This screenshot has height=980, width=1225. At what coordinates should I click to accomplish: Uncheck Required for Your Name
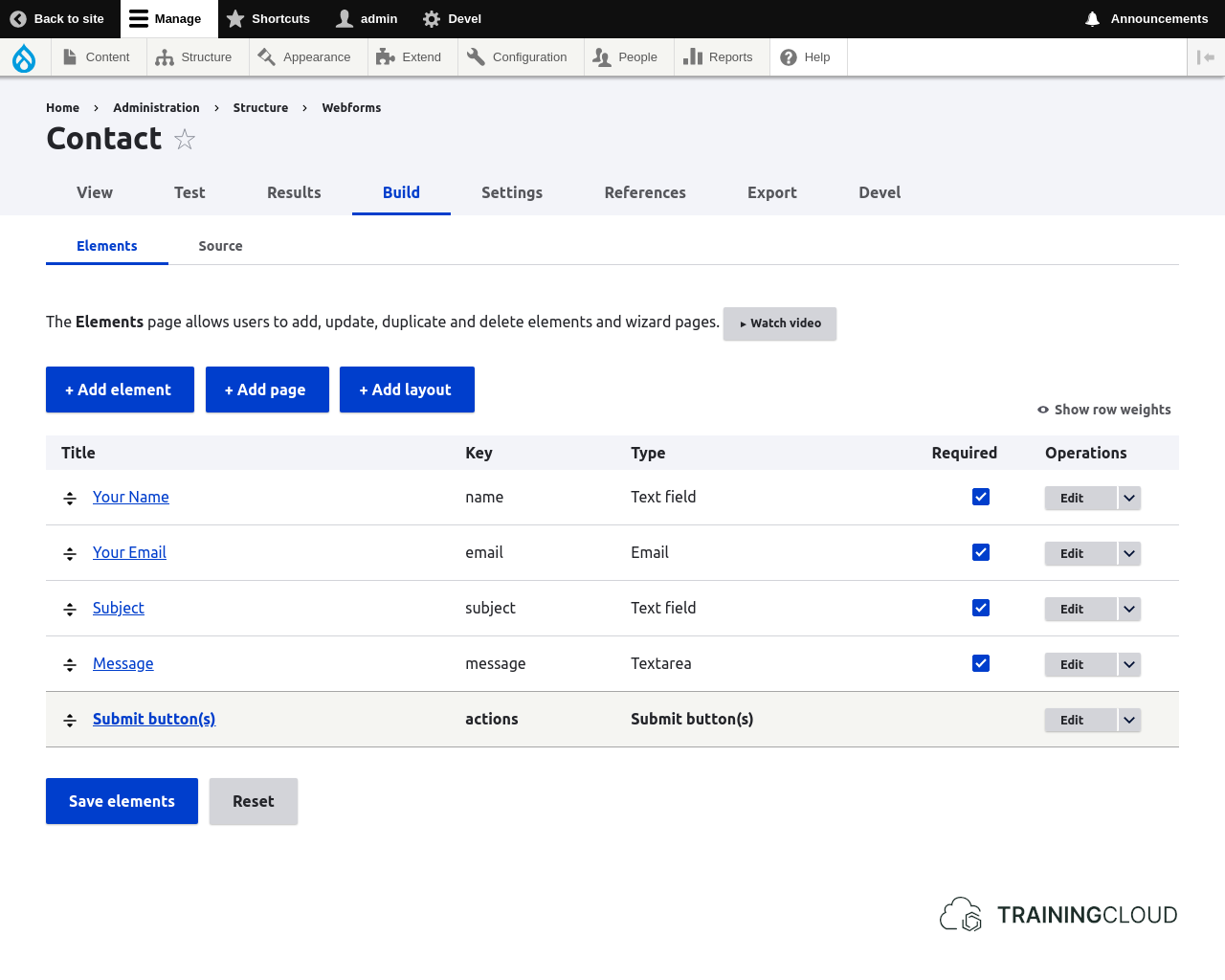tap(981, 497)
